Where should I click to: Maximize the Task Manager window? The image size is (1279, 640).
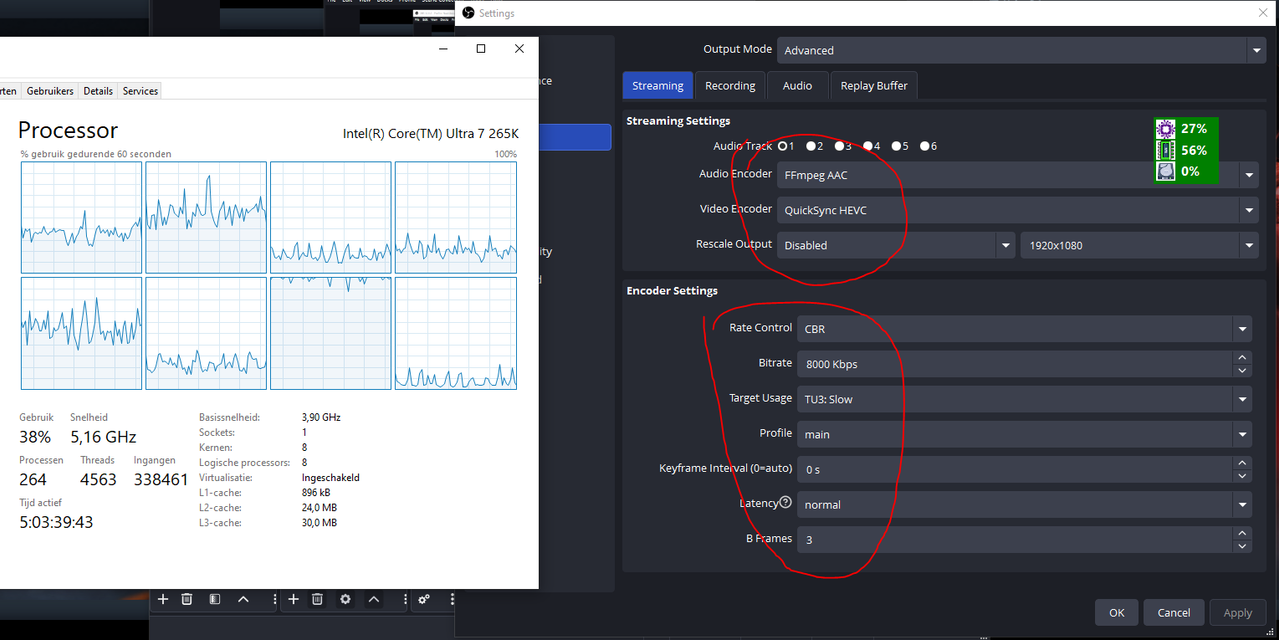[481, 48]
